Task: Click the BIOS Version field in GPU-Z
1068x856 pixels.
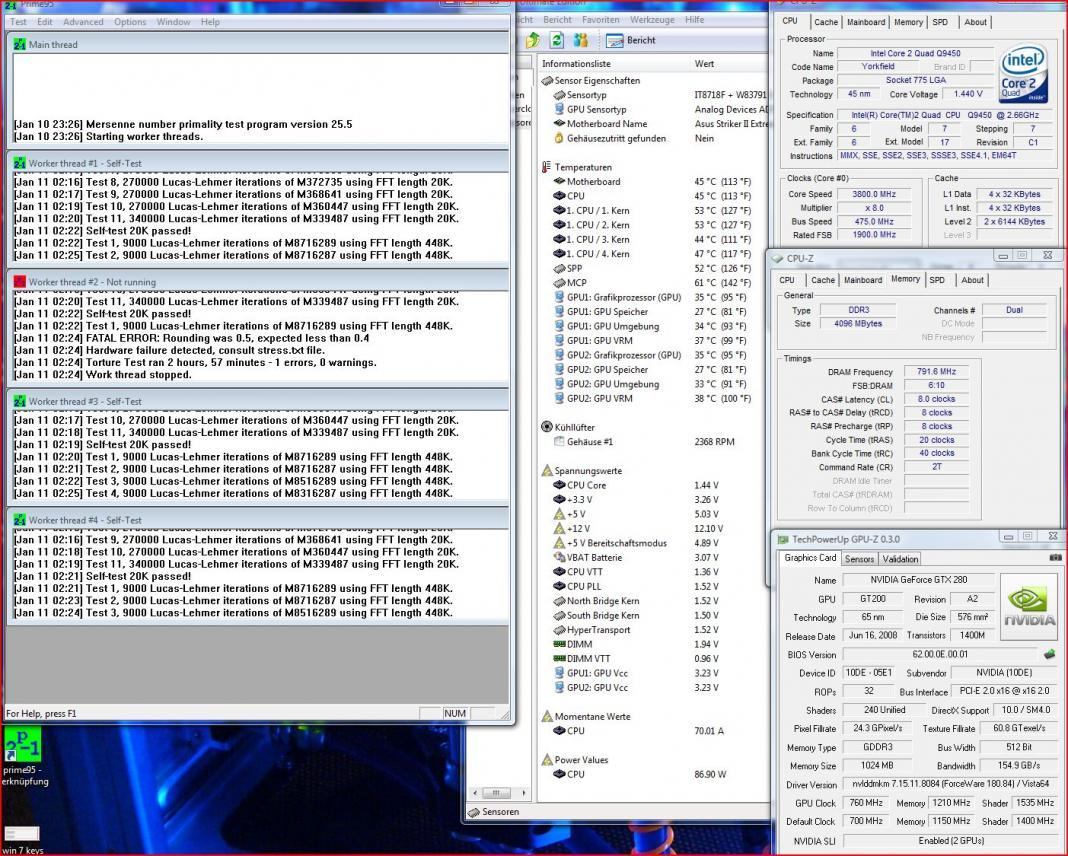Action: coord(939,654)
